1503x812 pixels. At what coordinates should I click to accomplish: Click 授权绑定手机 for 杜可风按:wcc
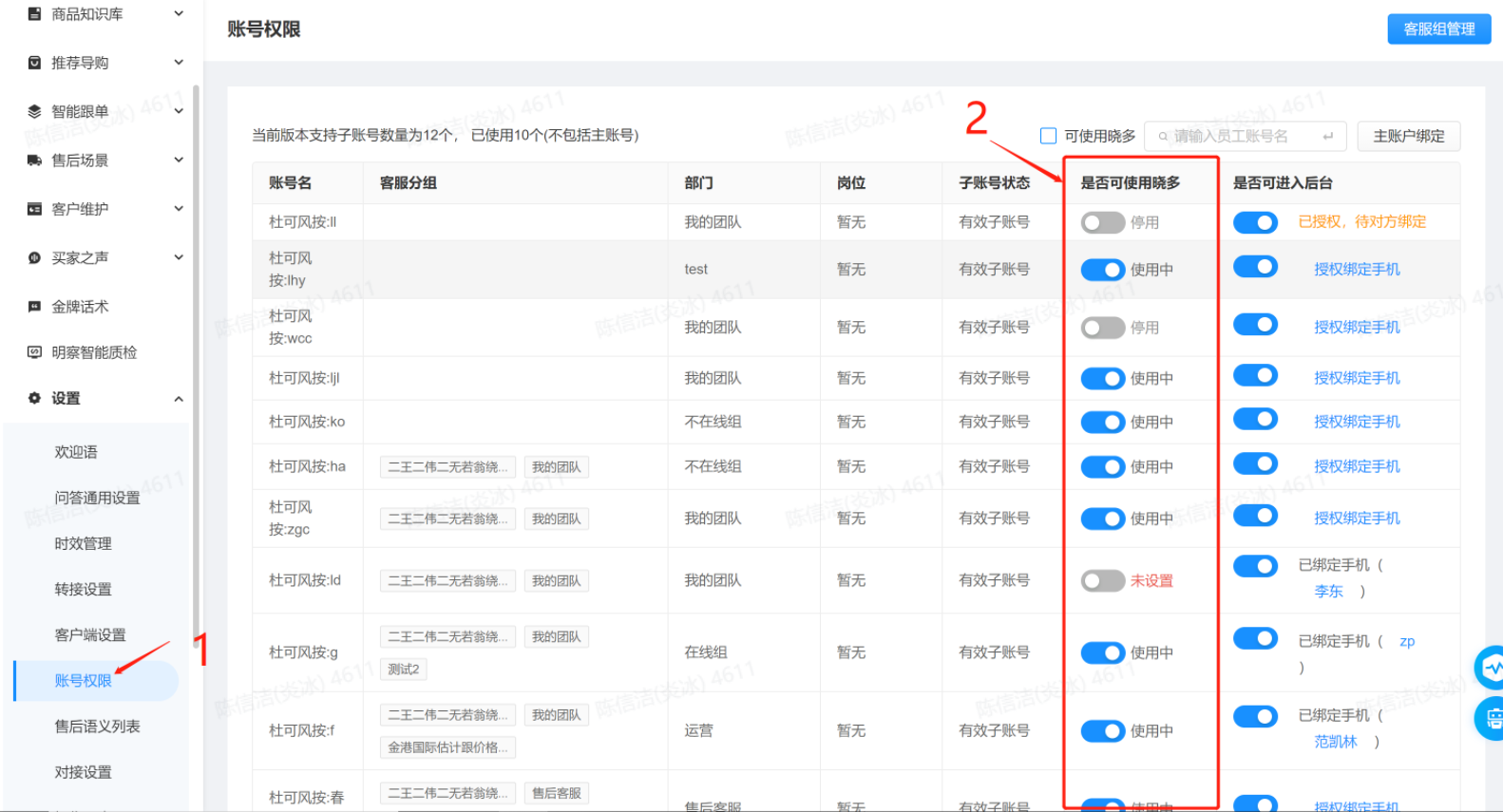coord(1357,328)
